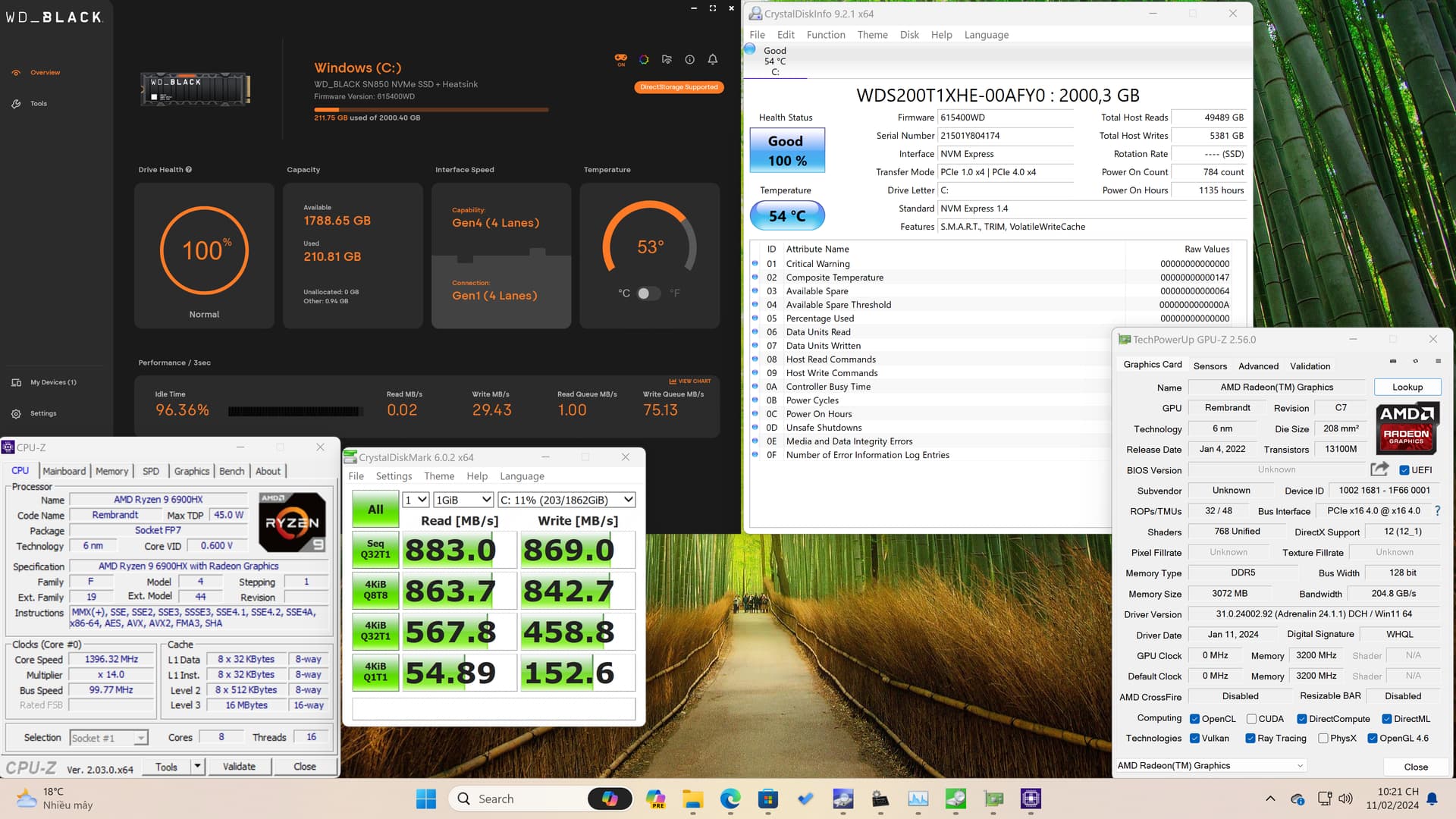Viewport: 1456px width, 819px height.
Task: Click the GPU-Z BIOS export share icon
Action: (1380, 469)
